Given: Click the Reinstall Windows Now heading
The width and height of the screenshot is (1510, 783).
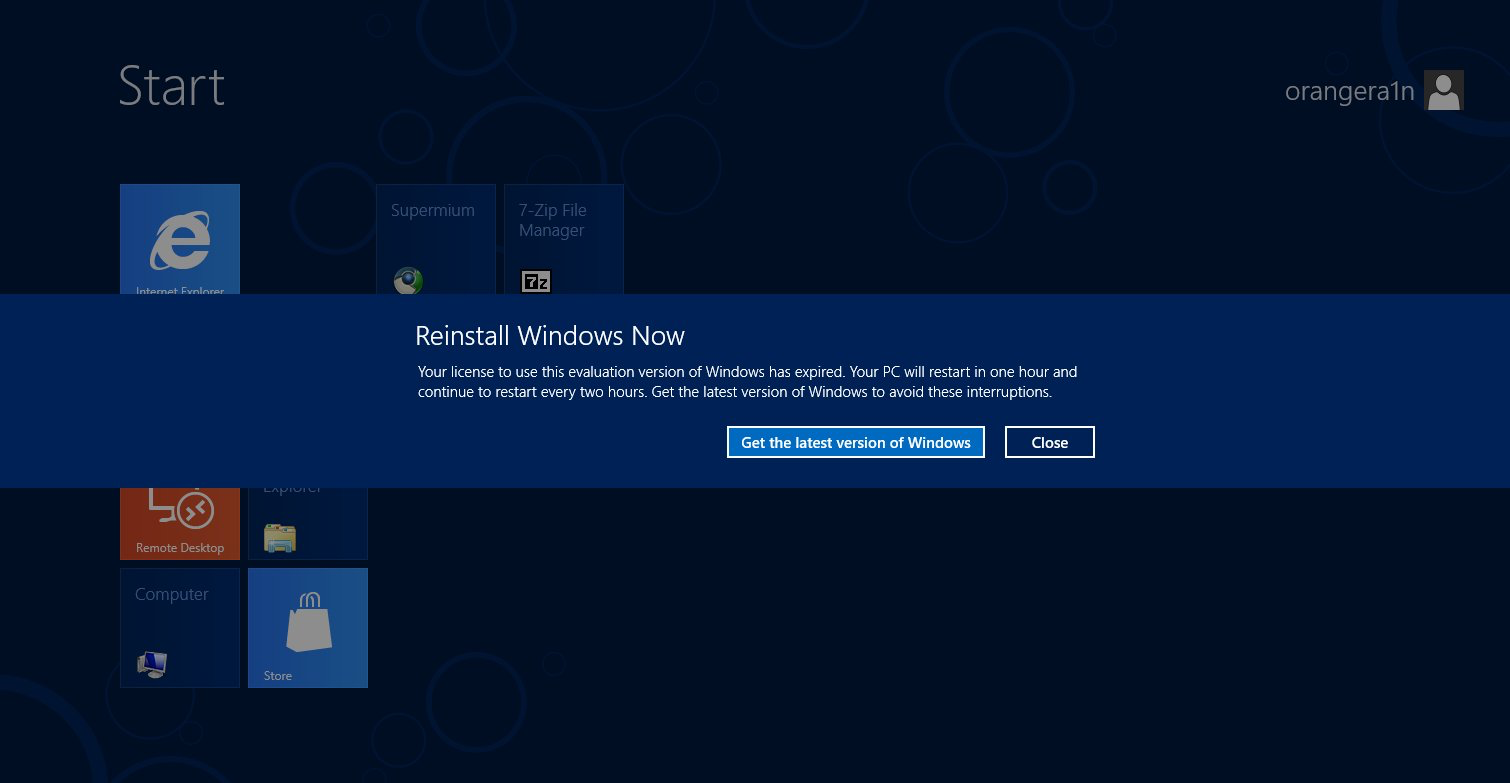Looking at the screenshot, I should pyautogui.click(x=550, y=335).
